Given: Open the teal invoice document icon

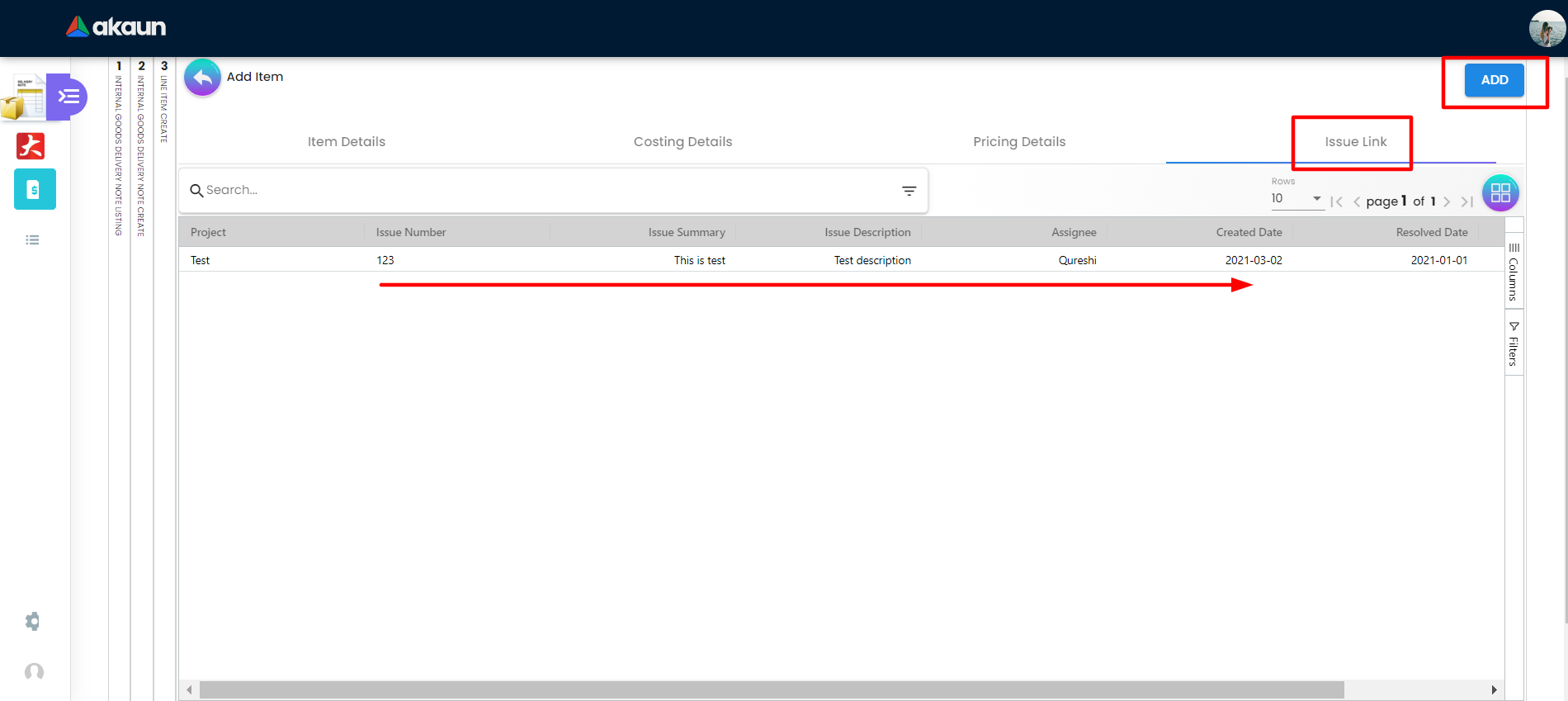Looking at the screenshot, I should click(35, 189).
